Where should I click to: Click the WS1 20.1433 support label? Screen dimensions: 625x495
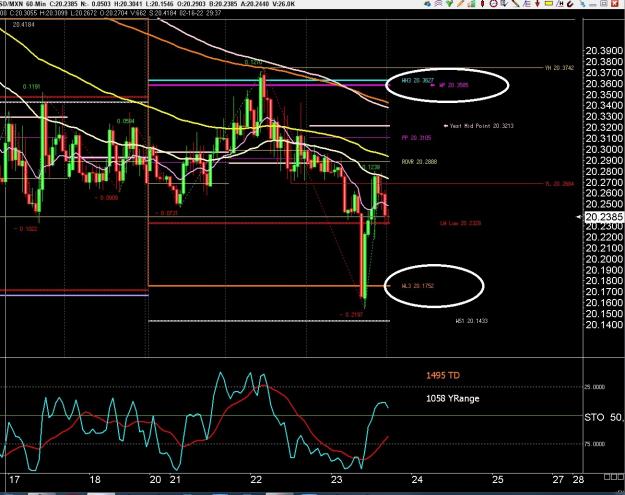pos(472,321)
